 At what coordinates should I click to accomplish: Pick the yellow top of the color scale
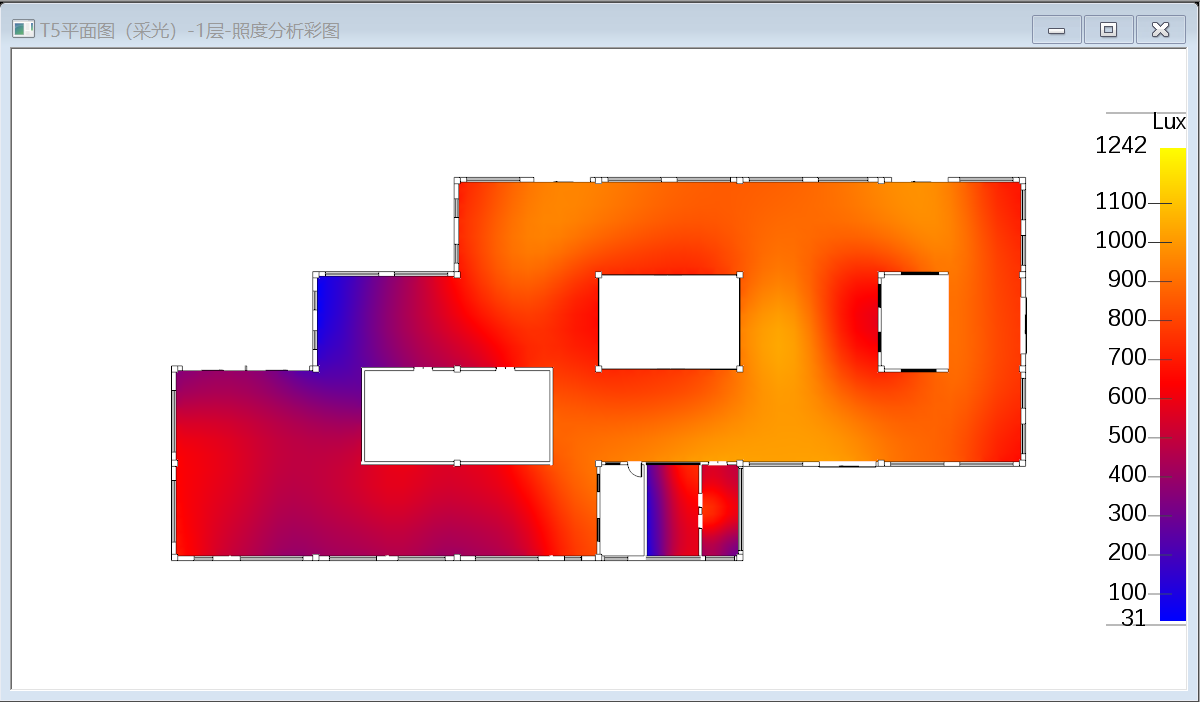(x=1172, y=157)
